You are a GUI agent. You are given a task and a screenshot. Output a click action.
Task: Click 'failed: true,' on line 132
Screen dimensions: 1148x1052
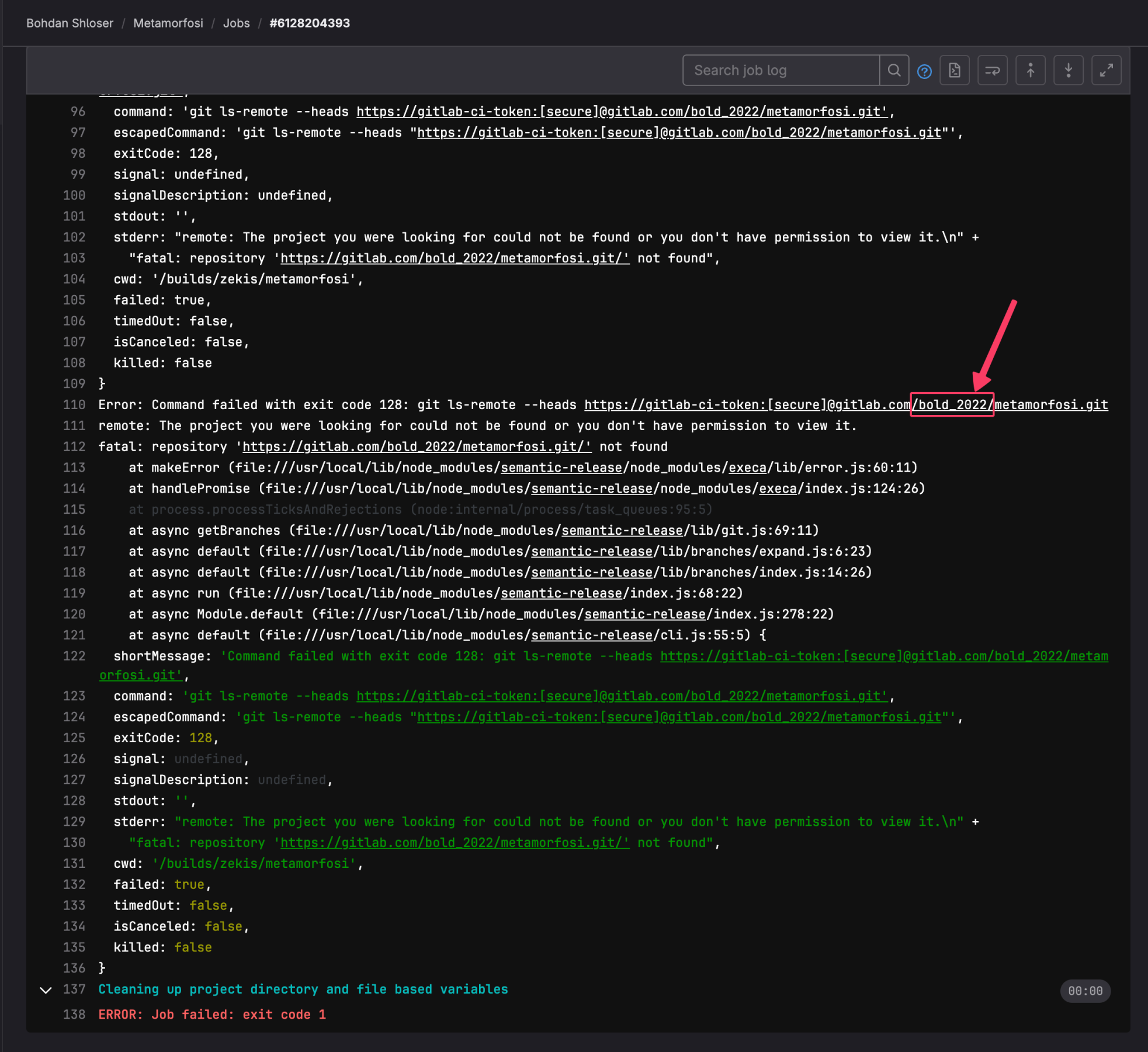(162, 885)
